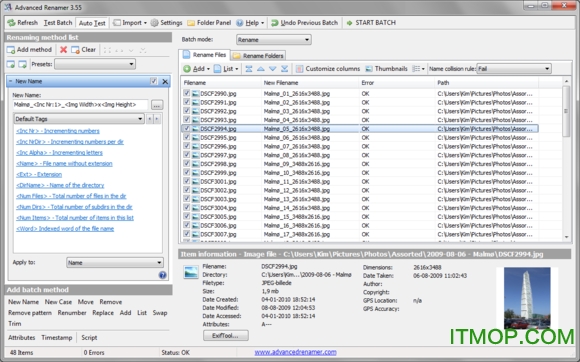Sort by New Filename column header
Image resolution: width=580 pixels, height=362 pixels.
click(309, 83)
